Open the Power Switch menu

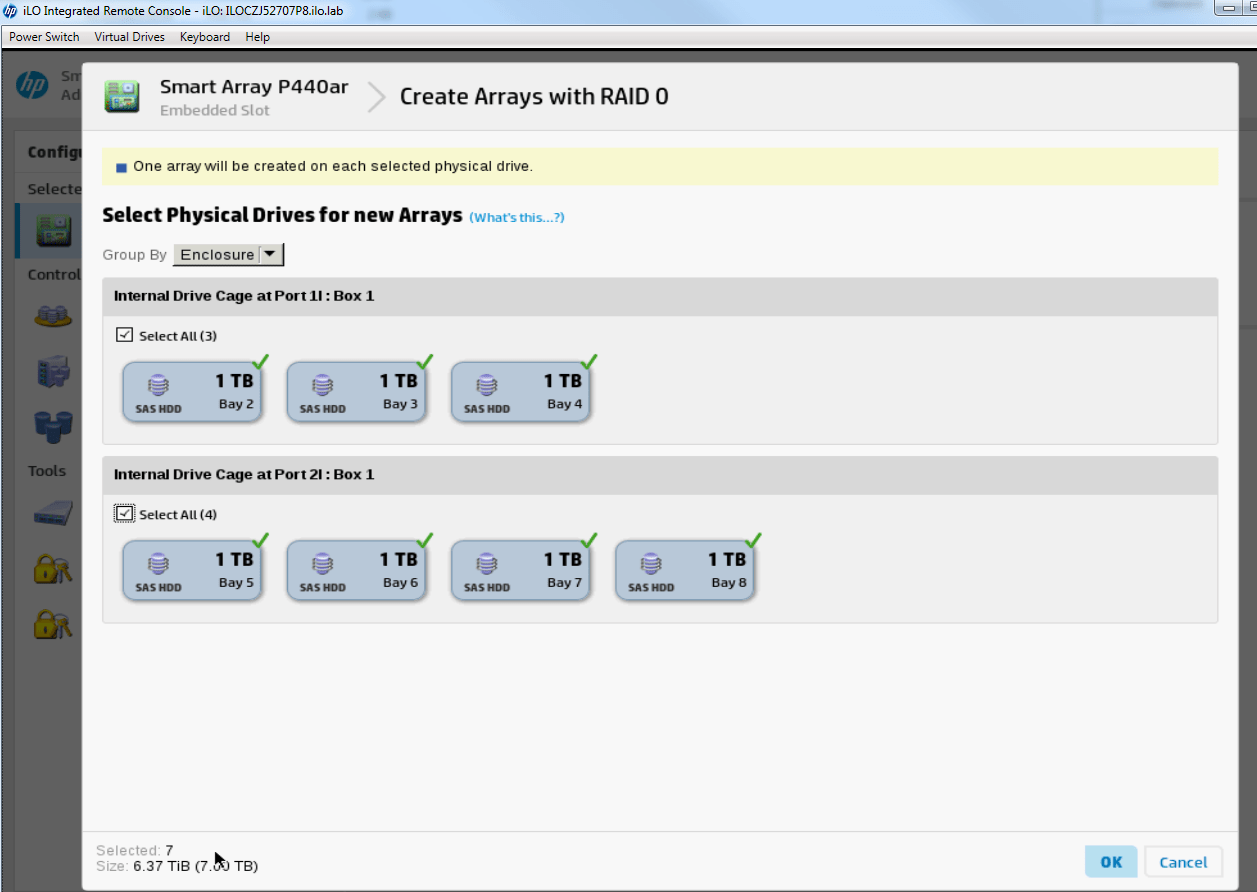click(43, 37)
